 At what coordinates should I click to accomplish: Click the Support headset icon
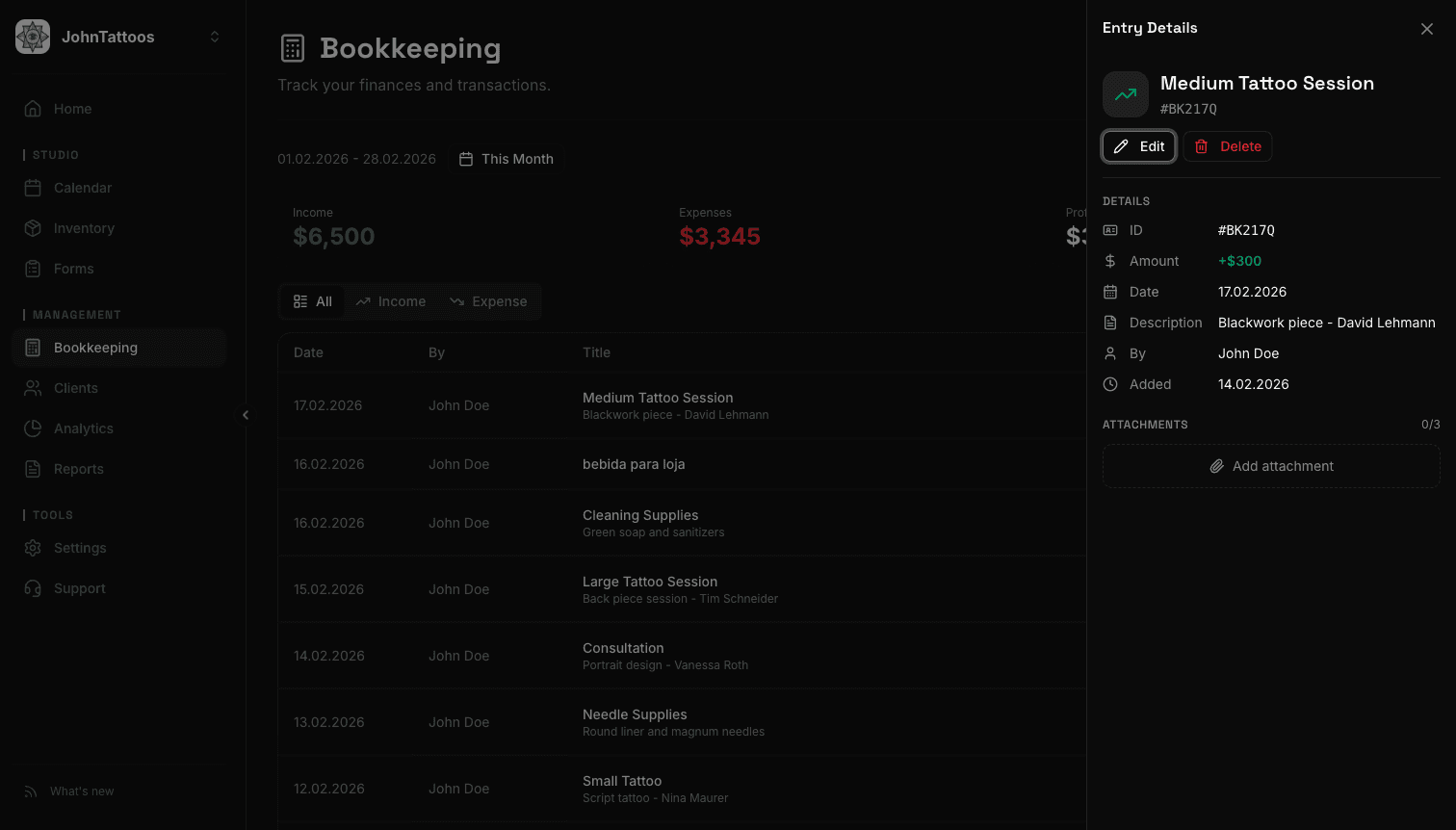(x=34, y=588)
